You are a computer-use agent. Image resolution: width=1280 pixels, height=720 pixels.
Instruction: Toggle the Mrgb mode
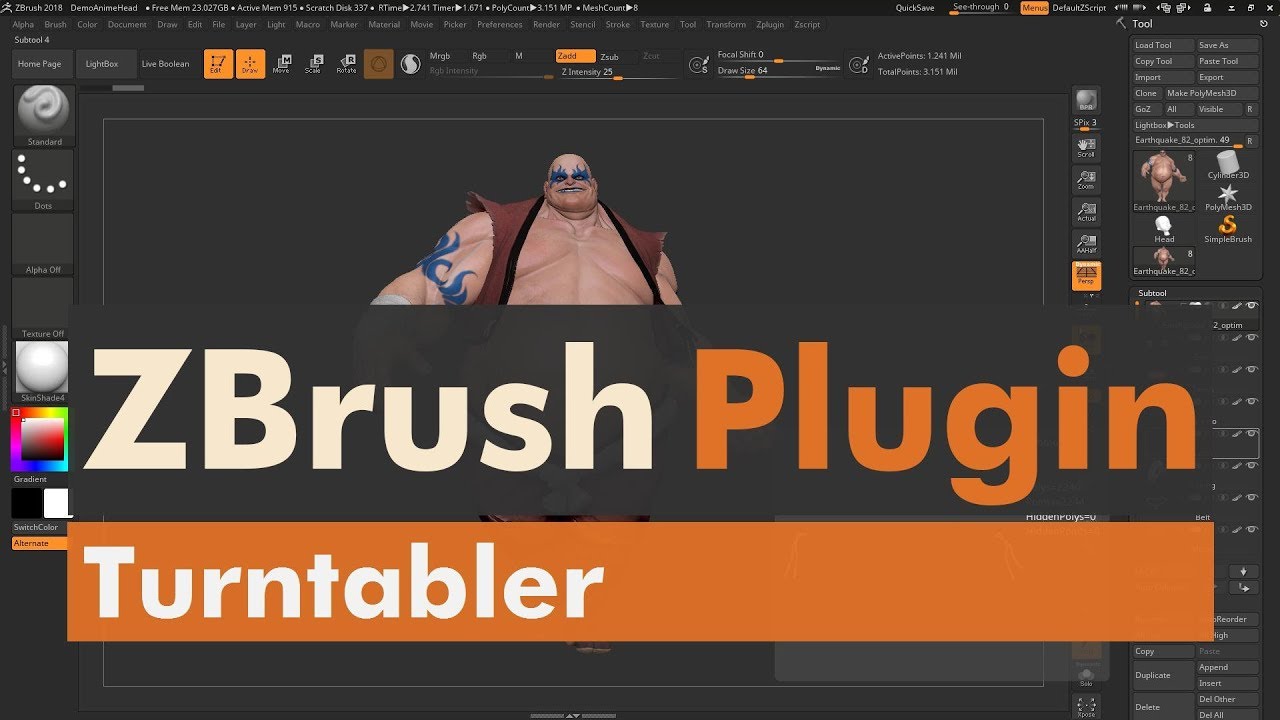[x=440, y=56]
